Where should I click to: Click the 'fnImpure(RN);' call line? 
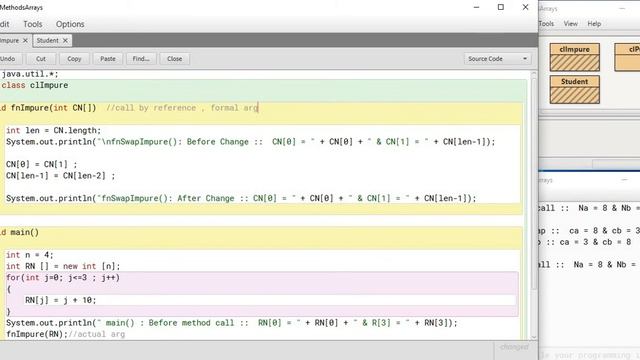(37, 334)
